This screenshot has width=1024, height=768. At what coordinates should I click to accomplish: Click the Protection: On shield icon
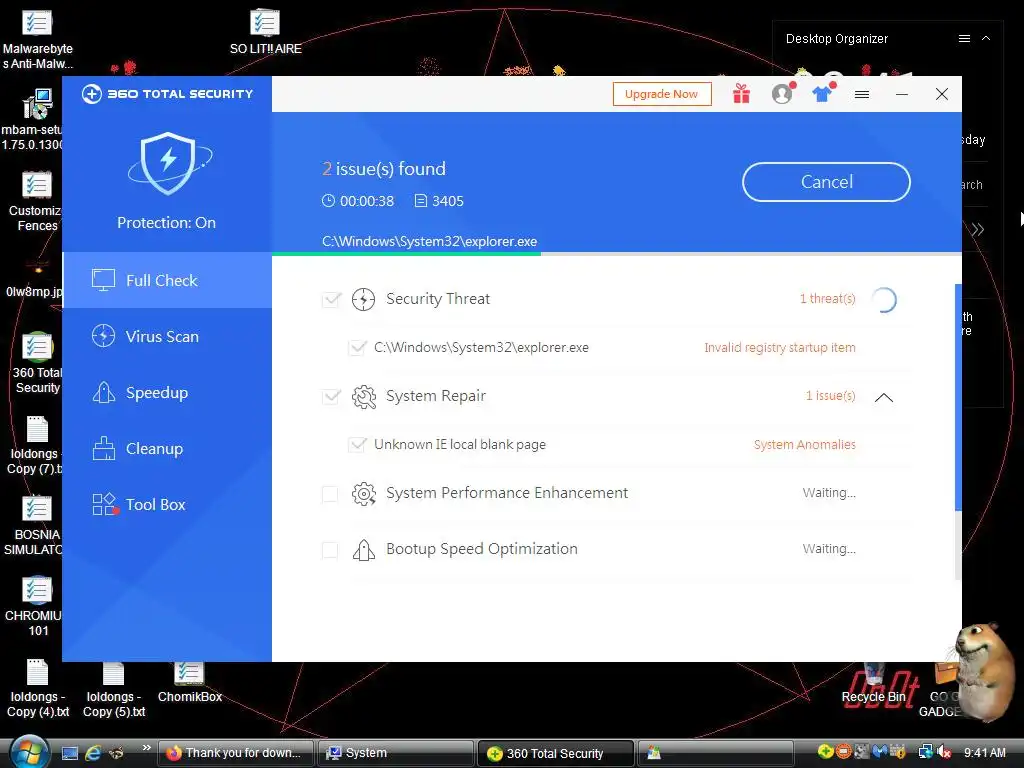pos(168,163)
